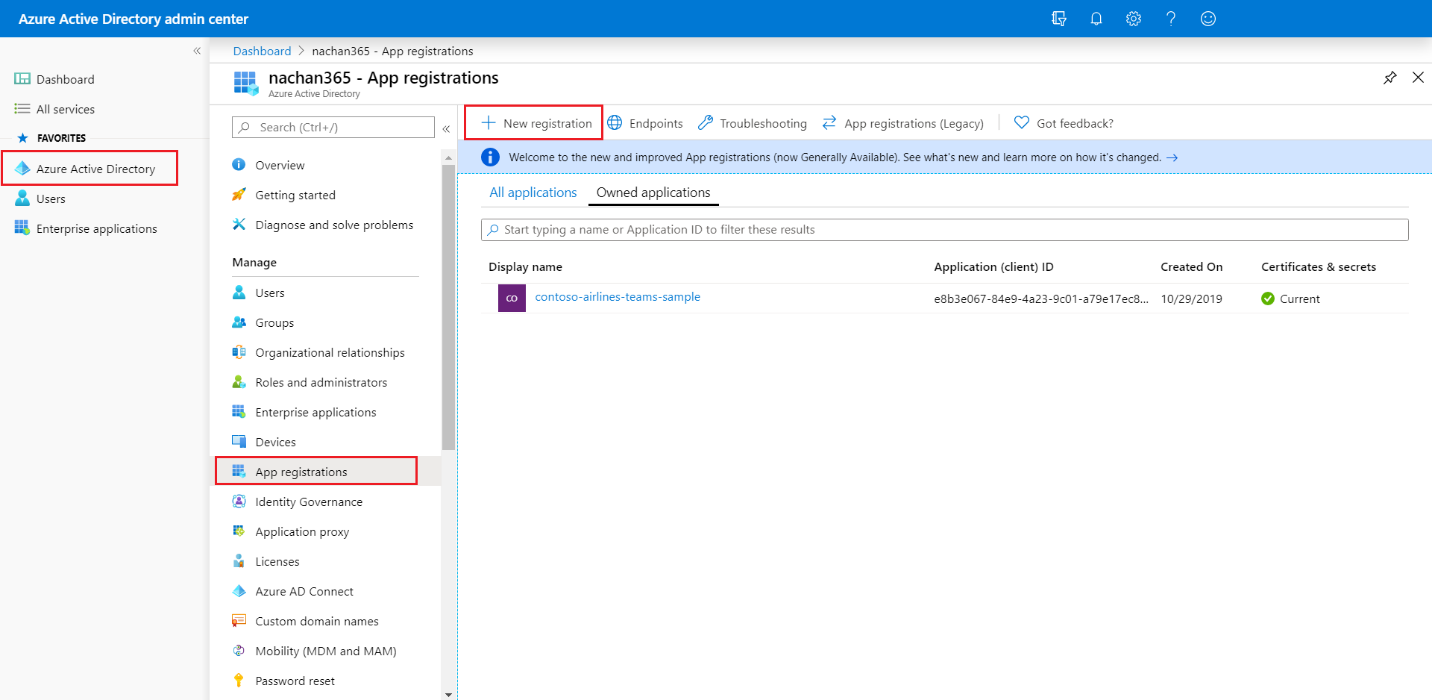Select the Owned applications tab
This screenshot has height=700, width=1432.
653,193
